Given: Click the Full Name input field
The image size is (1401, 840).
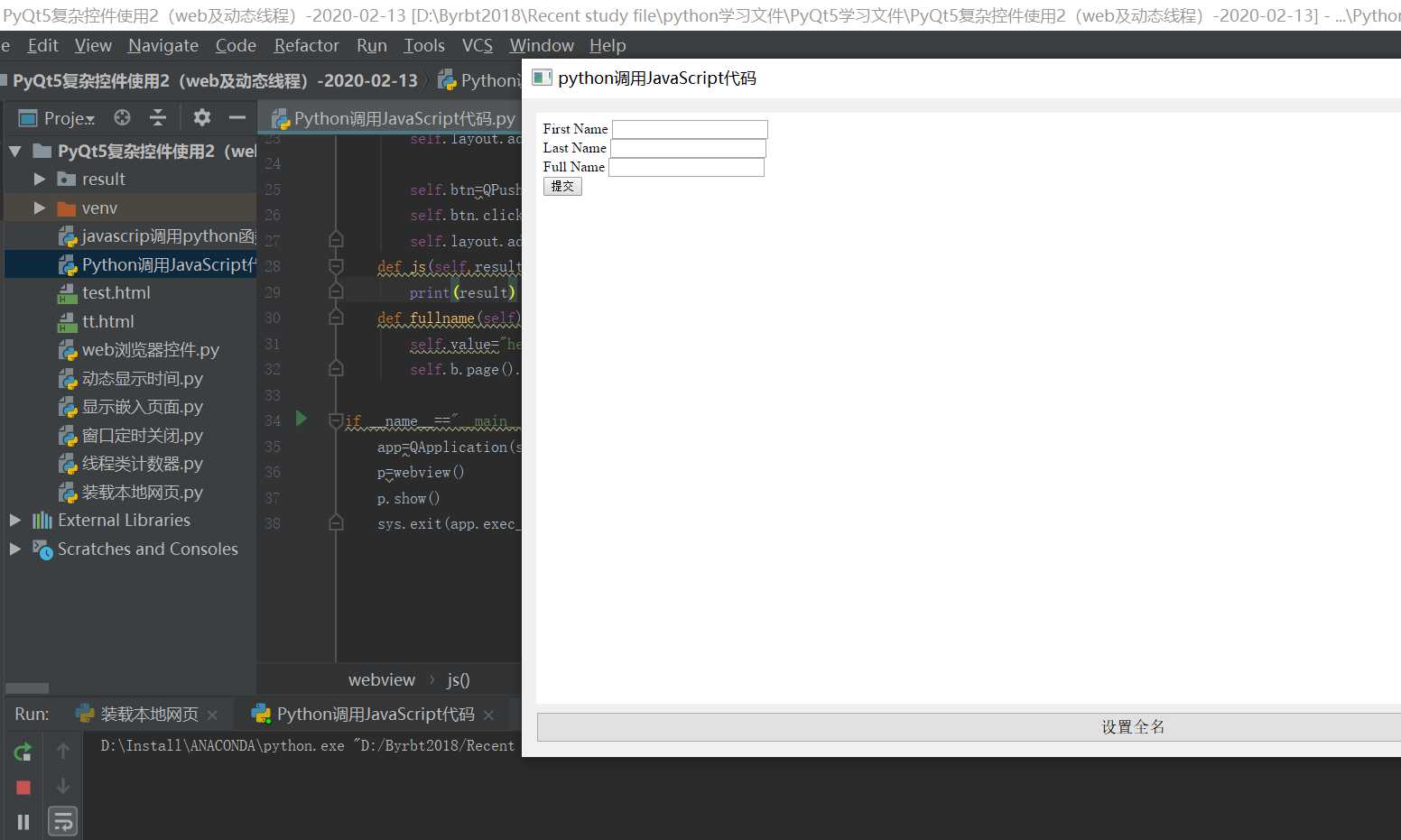Looking at the screenshot, I should pos(686,167).
